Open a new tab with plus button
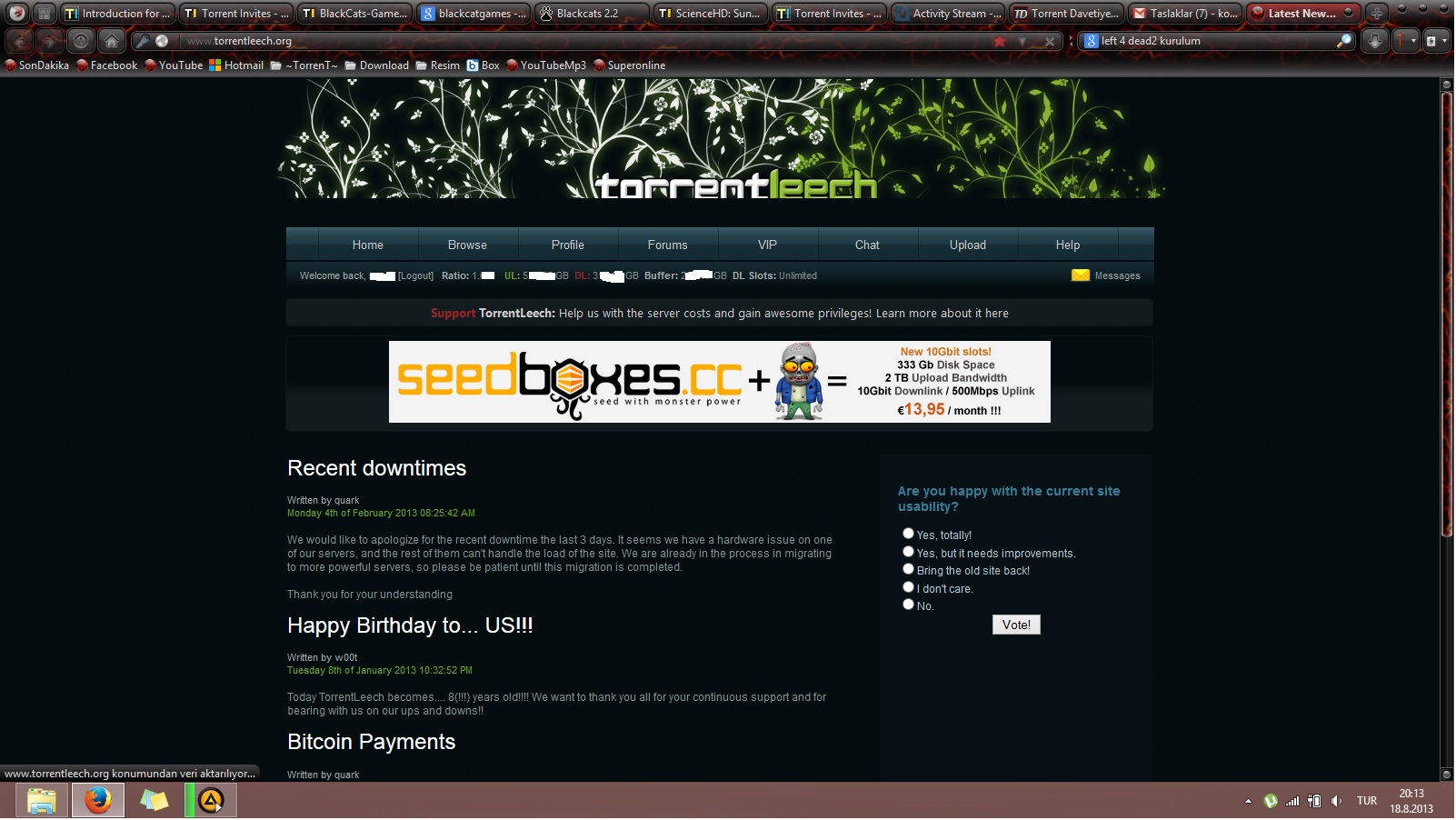This screenshot has width=1456, height=820. click(x=1376, y=13)
